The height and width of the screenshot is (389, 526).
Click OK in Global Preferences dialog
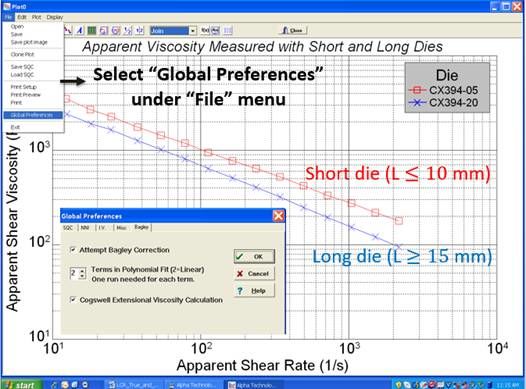(x=254, y=257)
